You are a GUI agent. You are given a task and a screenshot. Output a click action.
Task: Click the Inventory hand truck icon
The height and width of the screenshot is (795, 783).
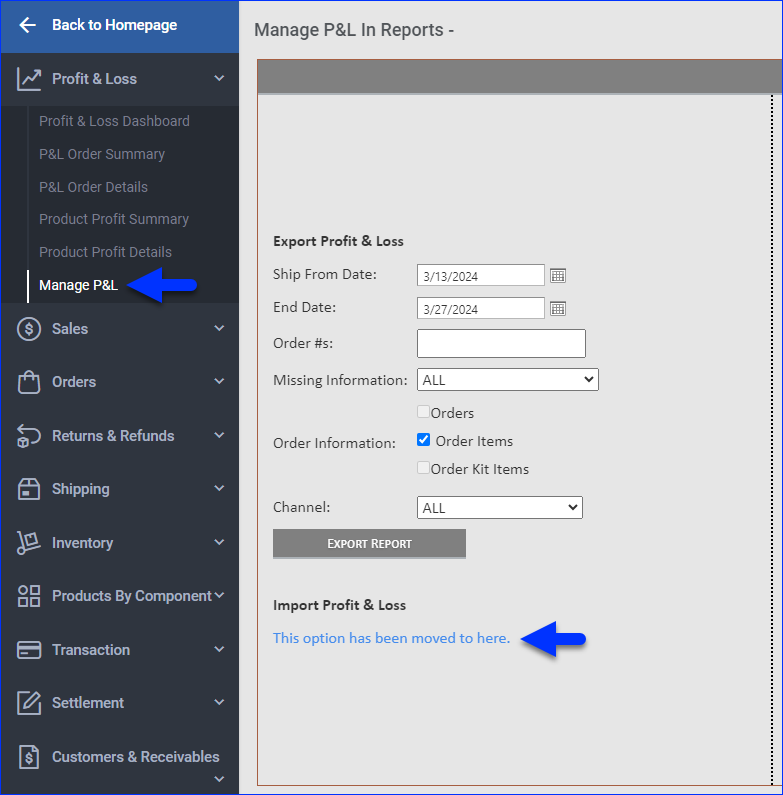pyautogui.click(x=29, y=543)
